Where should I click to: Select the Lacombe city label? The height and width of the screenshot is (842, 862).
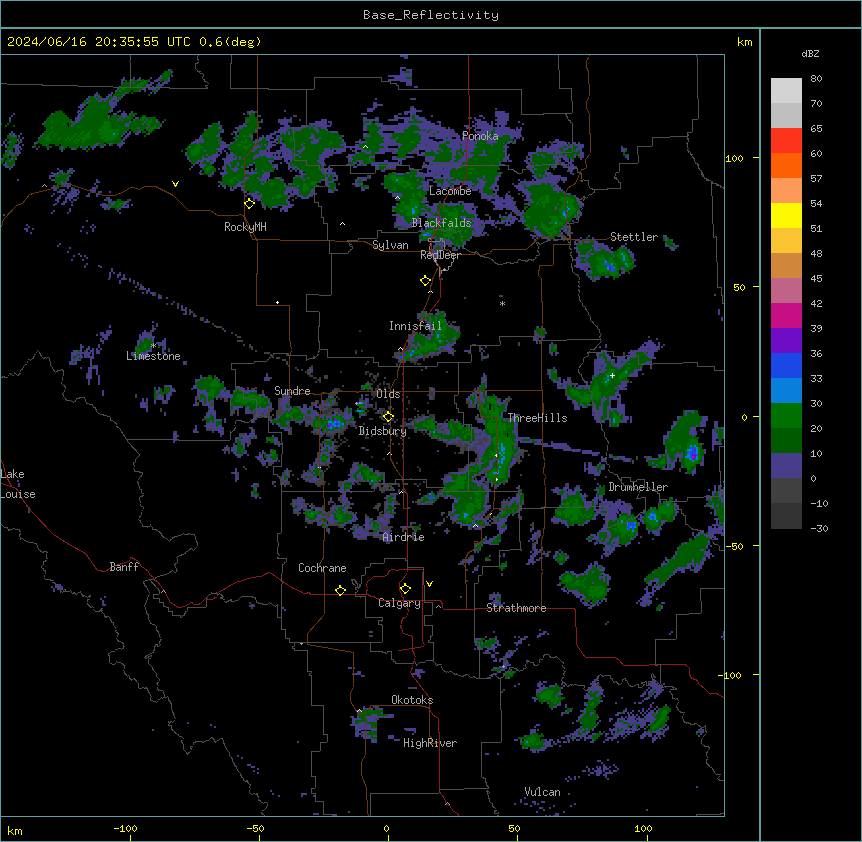pos(450,191)
